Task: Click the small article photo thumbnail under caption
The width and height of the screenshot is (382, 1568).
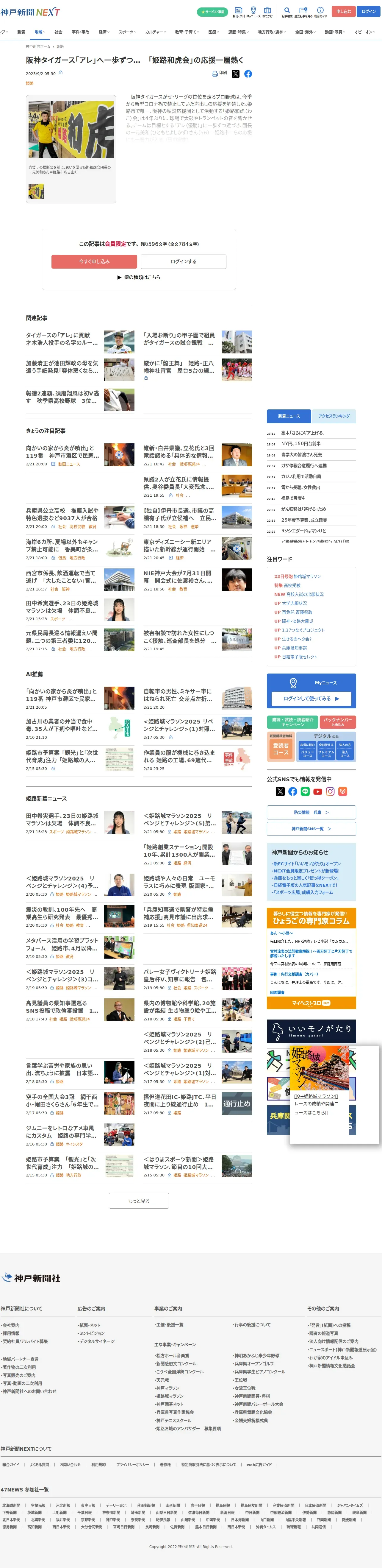Action: point(36,191)
